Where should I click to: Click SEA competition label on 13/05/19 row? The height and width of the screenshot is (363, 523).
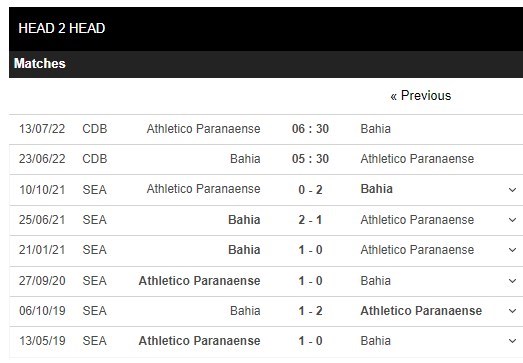click(x=95, y=341)
